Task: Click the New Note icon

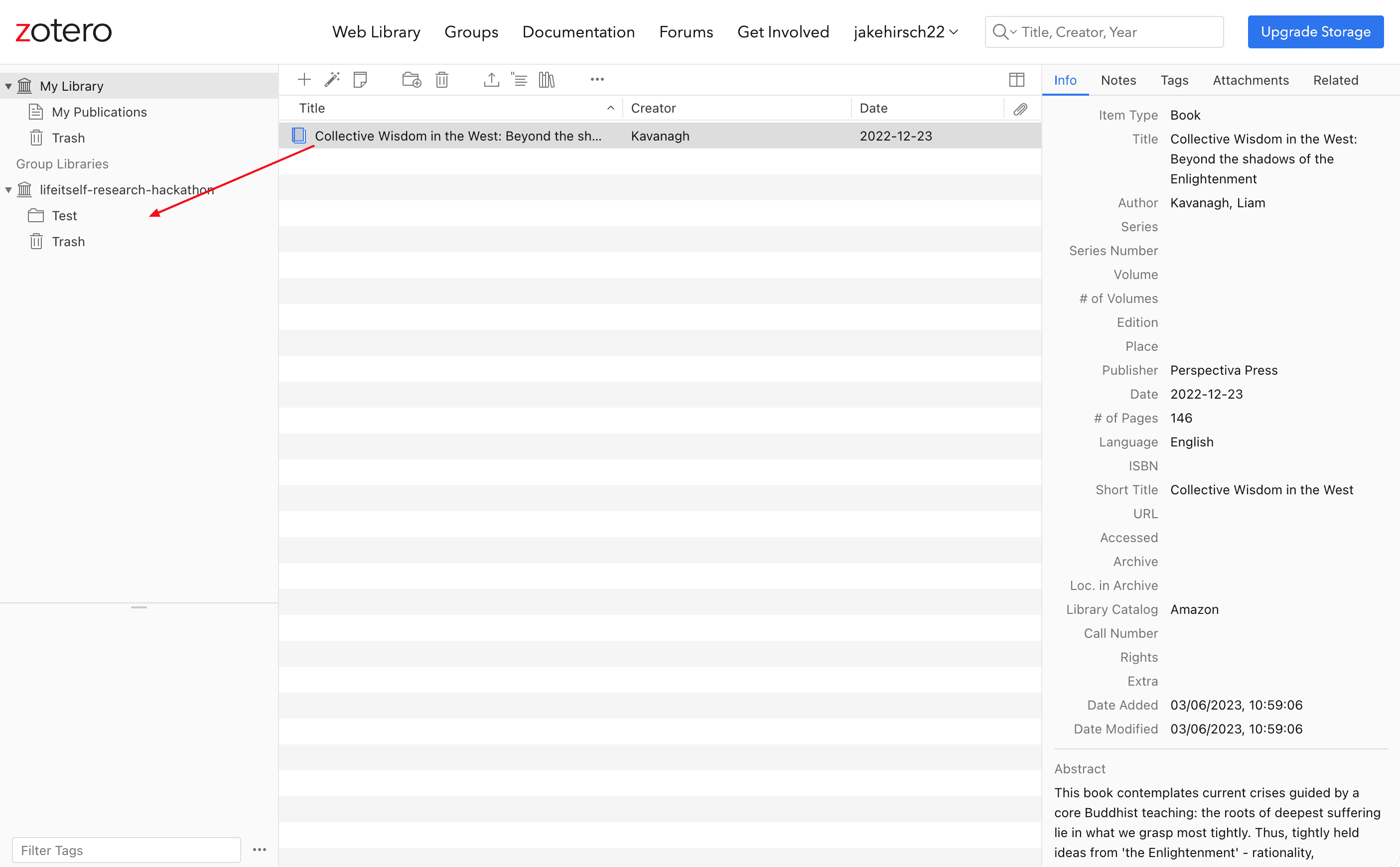Action: coord(360,79)
